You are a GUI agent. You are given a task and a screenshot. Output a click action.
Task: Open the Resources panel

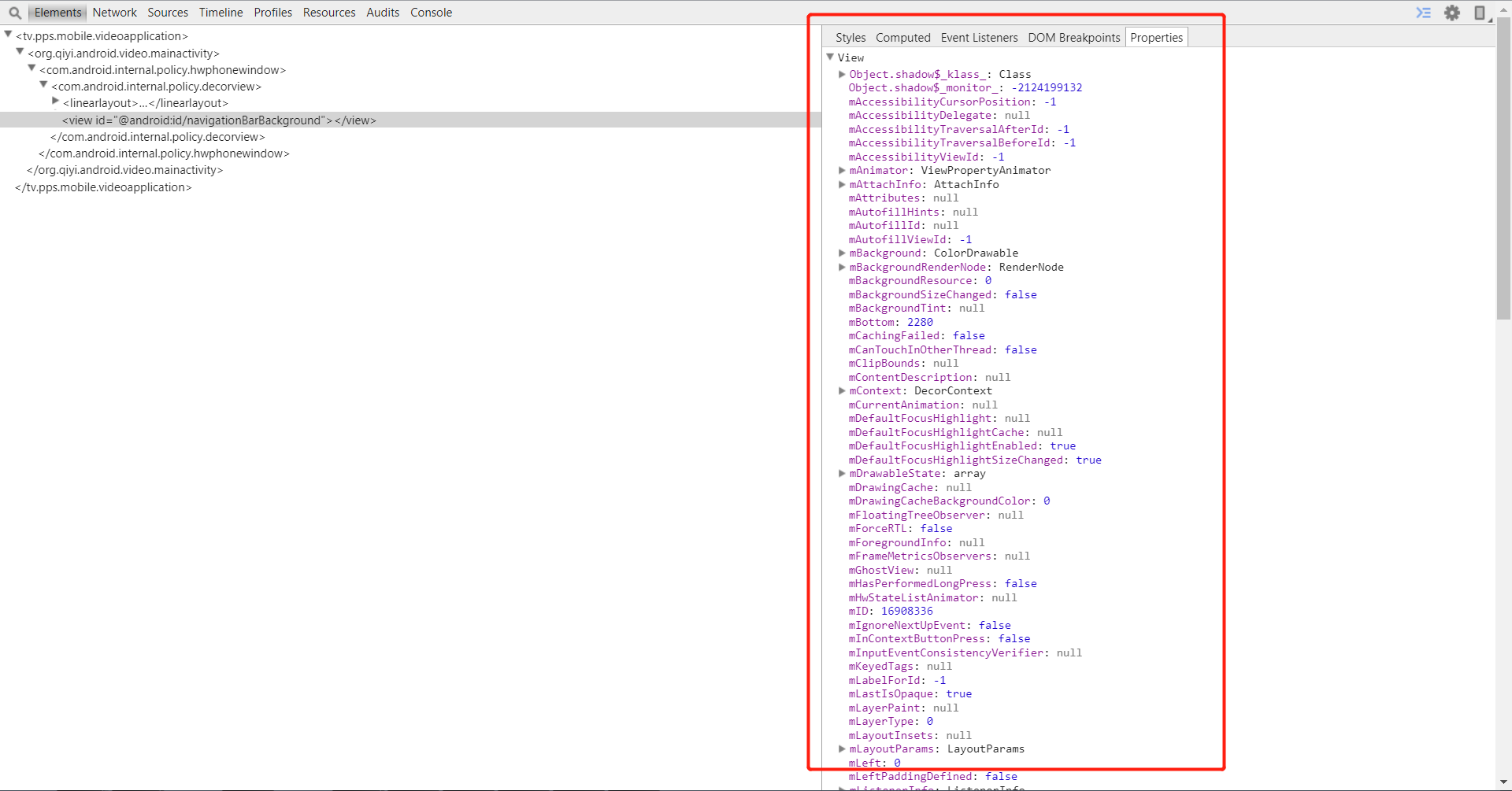pos(329,13)
